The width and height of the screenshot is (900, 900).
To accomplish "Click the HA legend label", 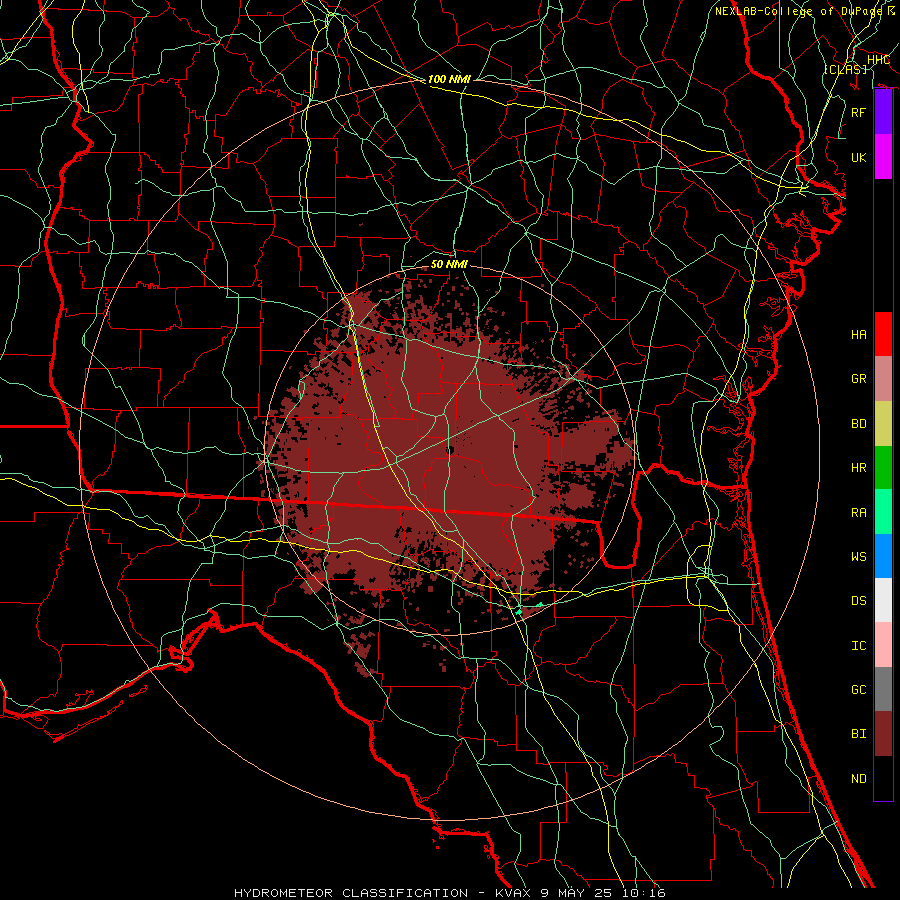I will coord(859,334).
